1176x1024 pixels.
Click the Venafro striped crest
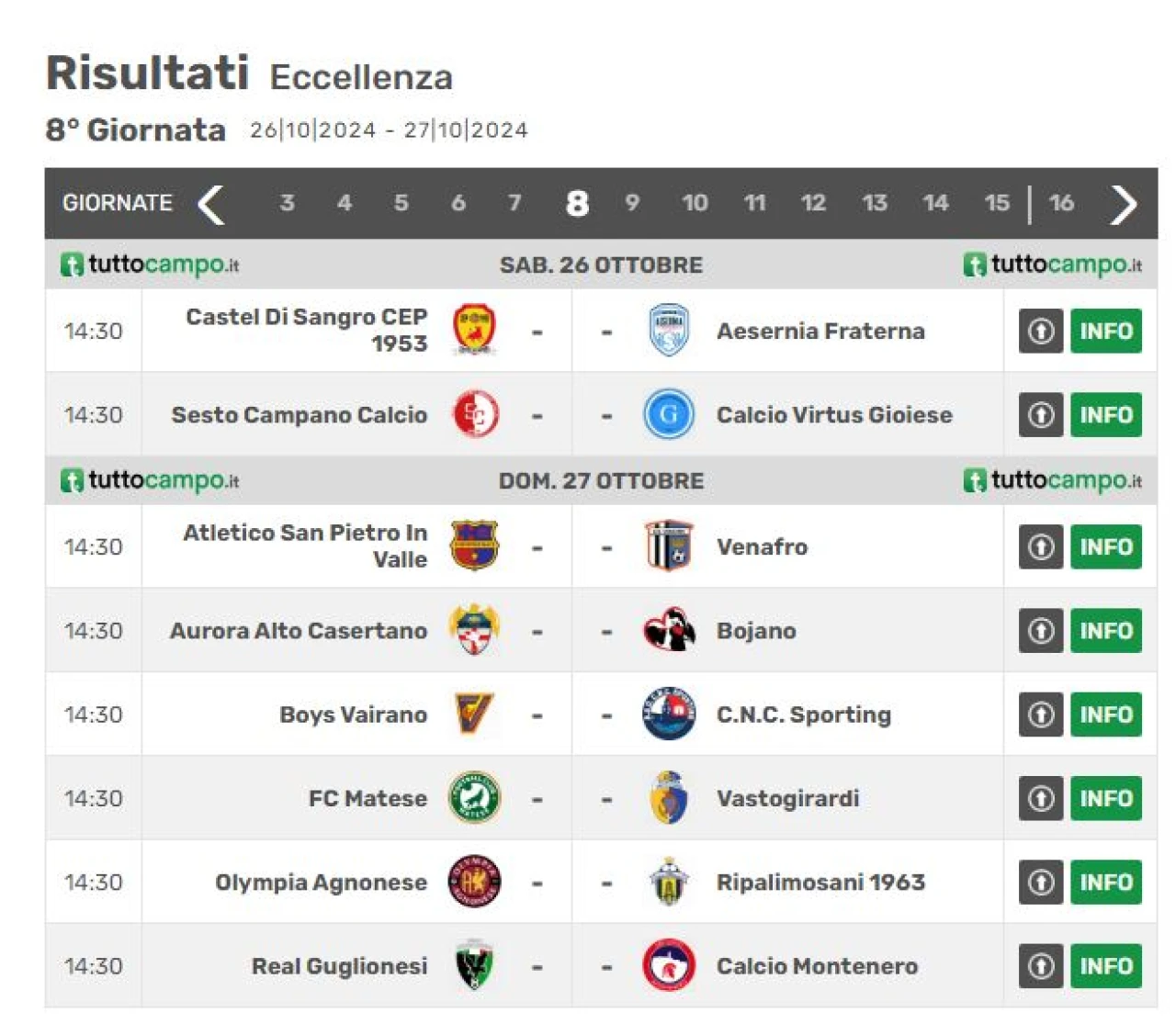tap(668, 546)
